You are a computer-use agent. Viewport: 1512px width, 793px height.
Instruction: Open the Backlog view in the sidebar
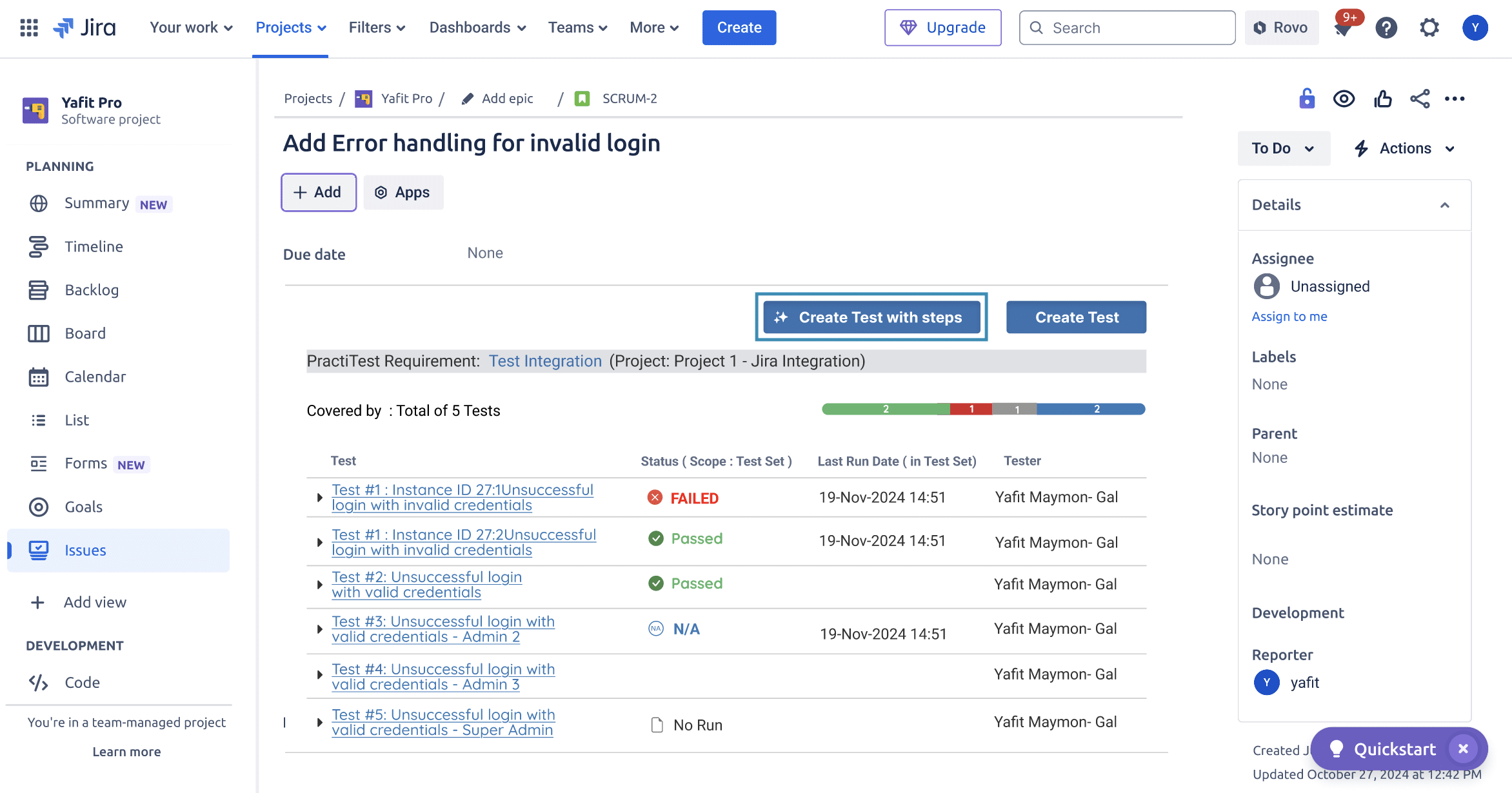91,289
